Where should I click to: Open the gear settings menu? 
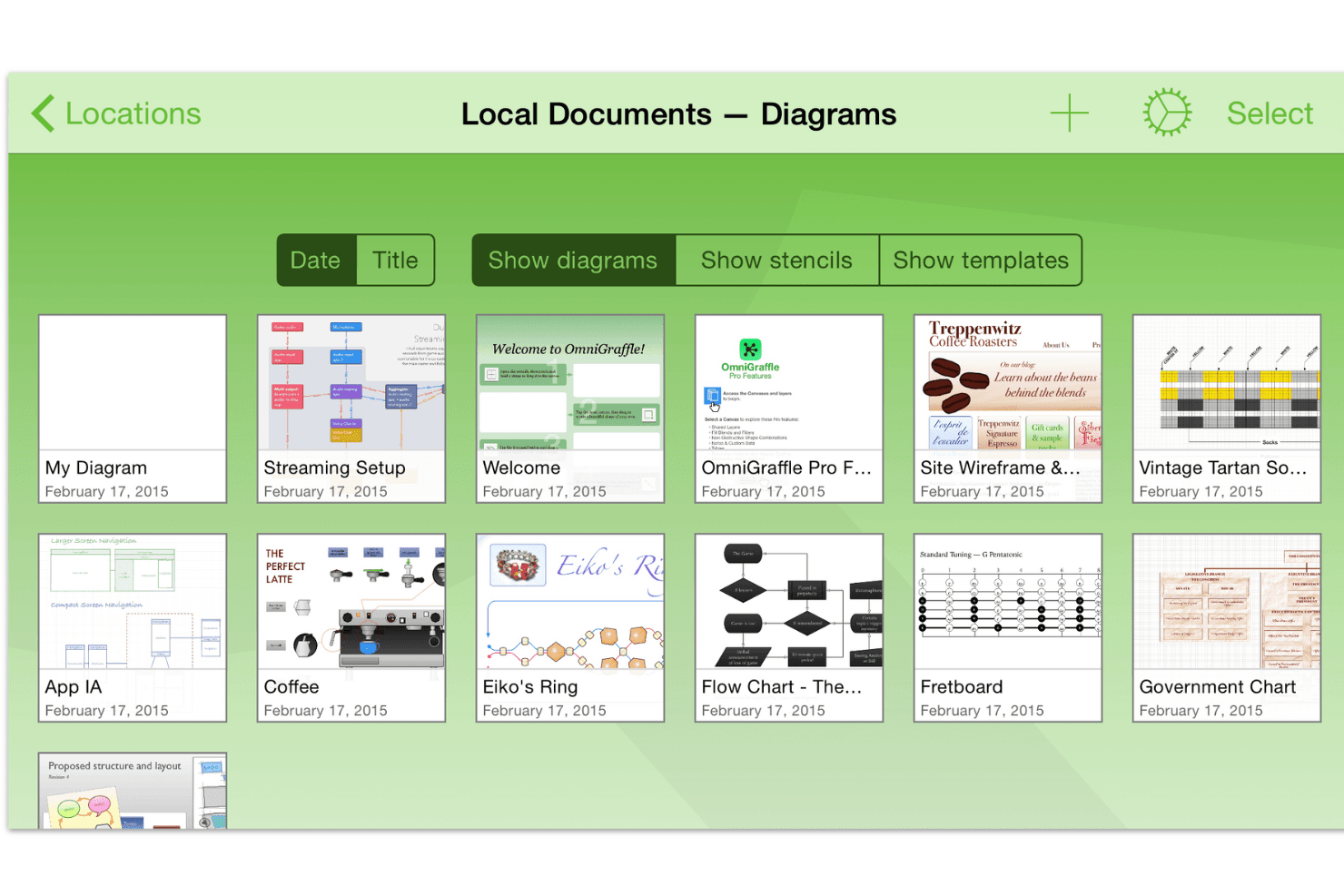coord(1167,113)
